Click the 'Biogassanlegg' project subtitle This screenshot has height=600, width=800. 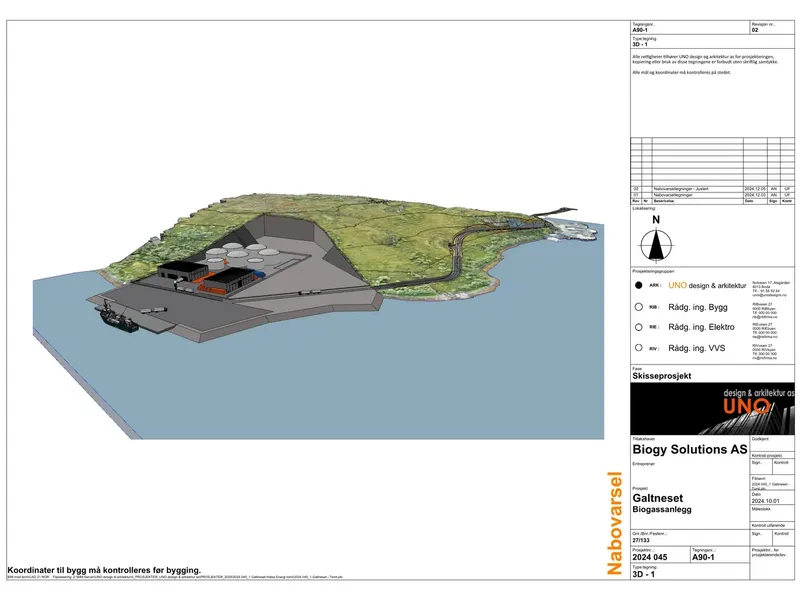662,509
